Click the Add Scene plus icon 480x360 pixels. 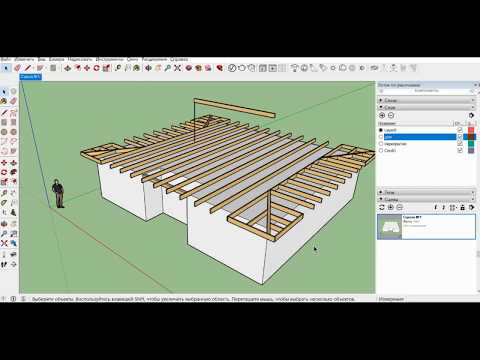(391, 207)
